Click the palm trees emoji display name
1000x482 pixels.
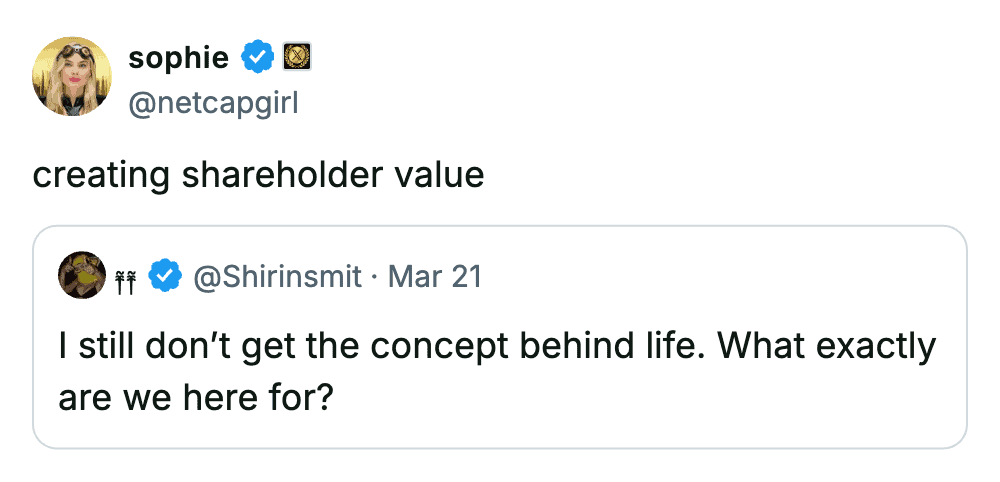click(126, 276)
